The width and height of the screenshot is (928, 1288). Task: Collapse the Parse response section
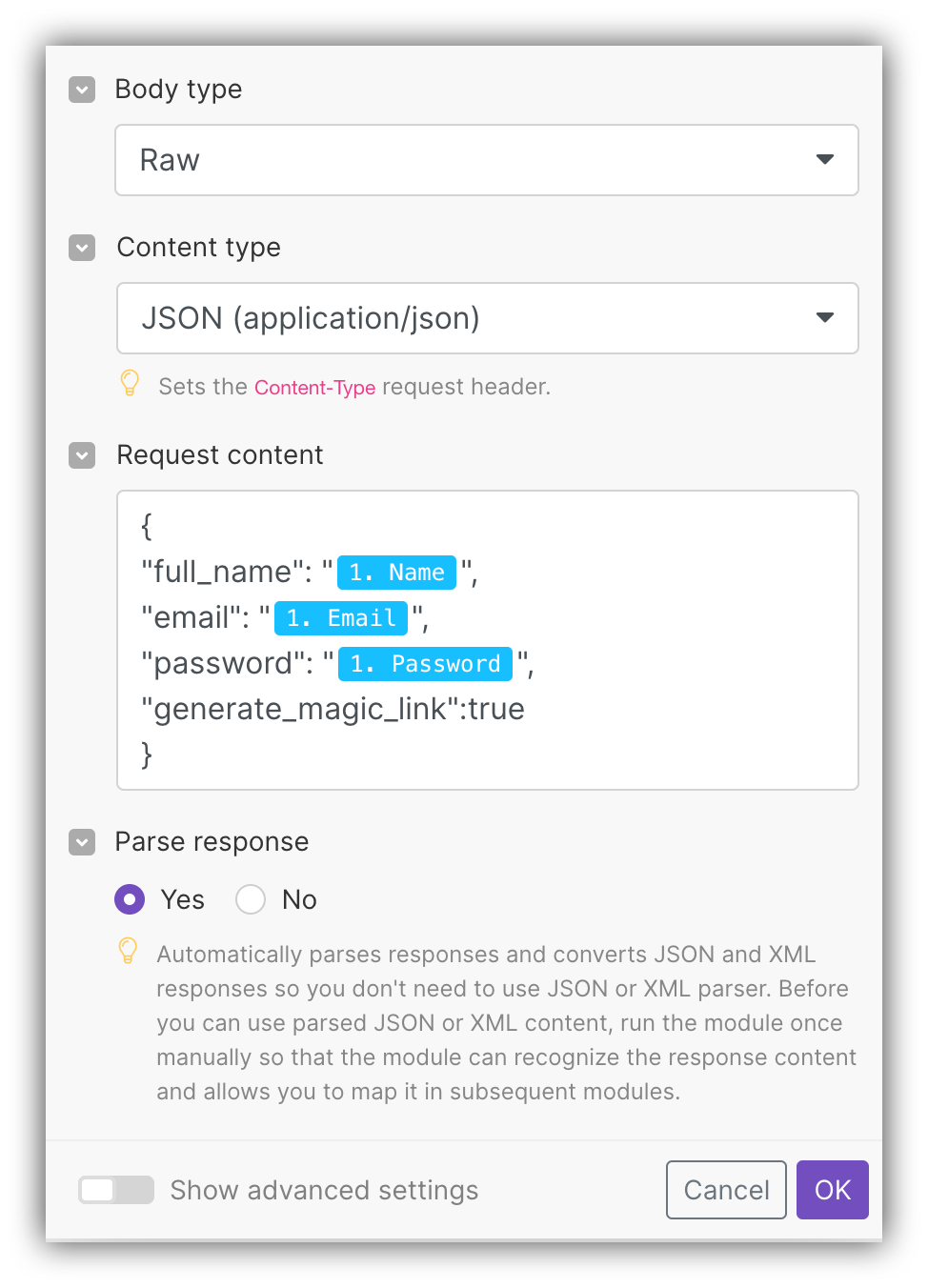pos(82,842)
